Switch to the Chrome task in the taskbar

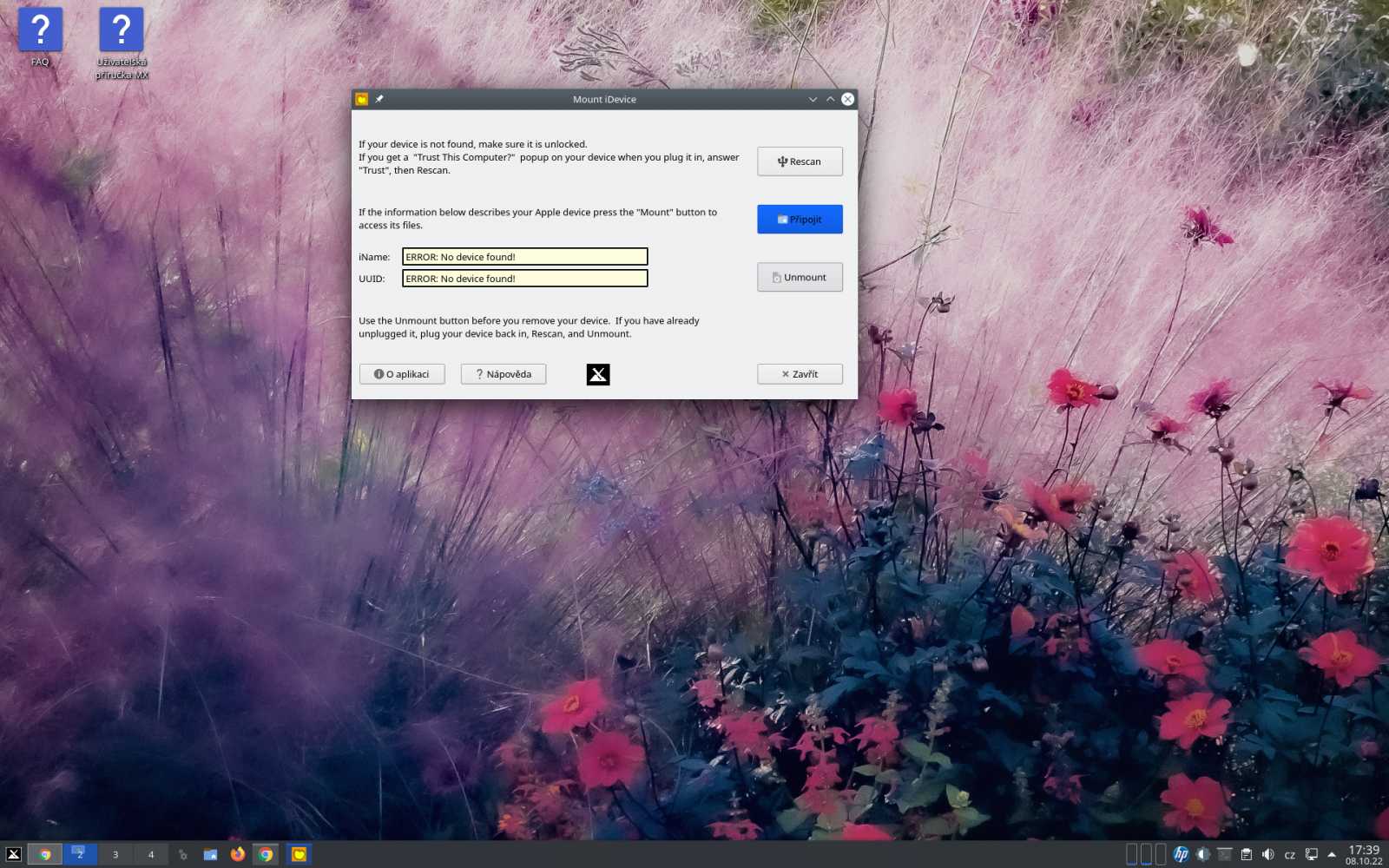266,854
